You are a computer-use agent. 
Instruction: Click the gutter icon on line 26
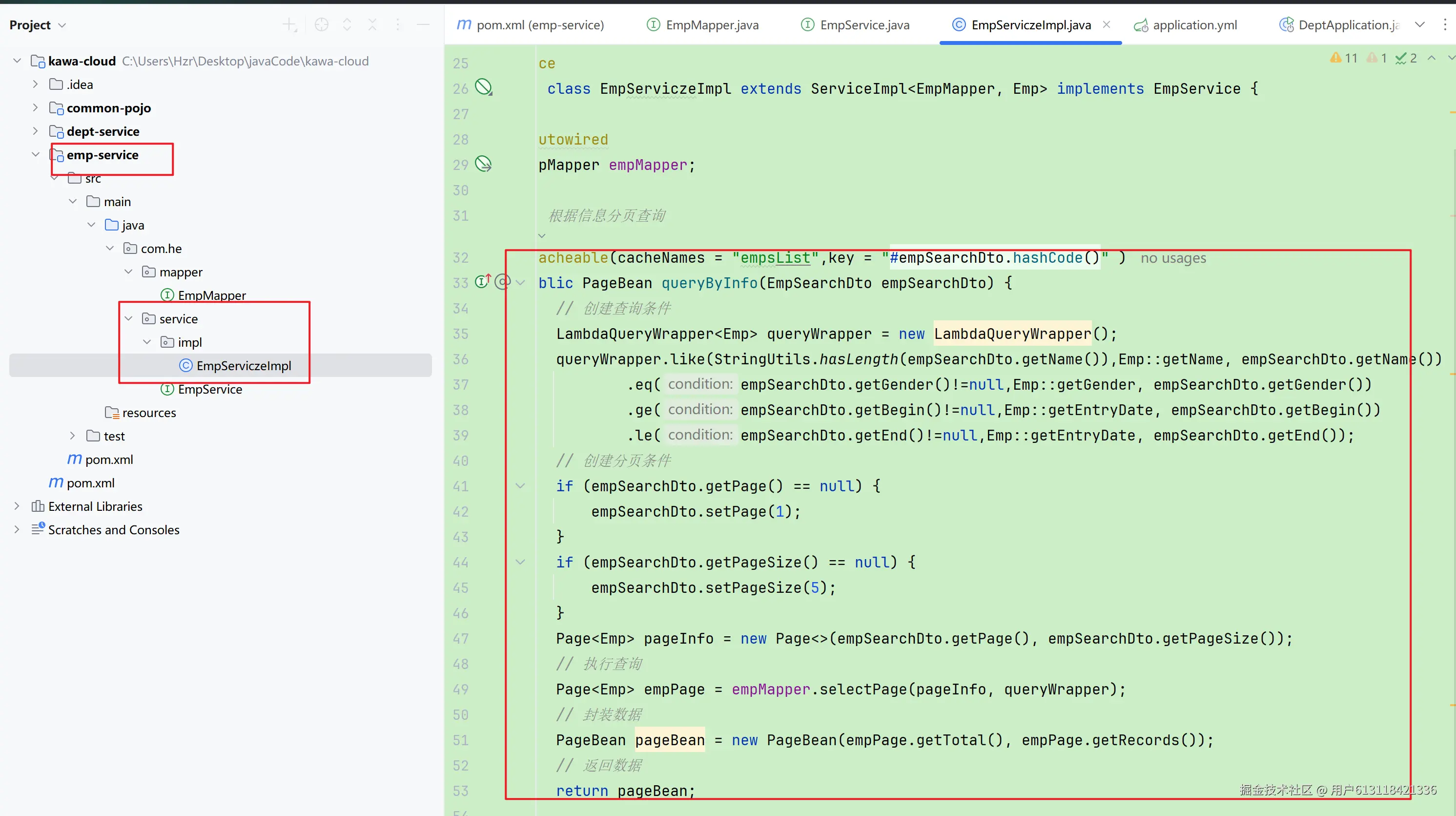pos(483,87)
